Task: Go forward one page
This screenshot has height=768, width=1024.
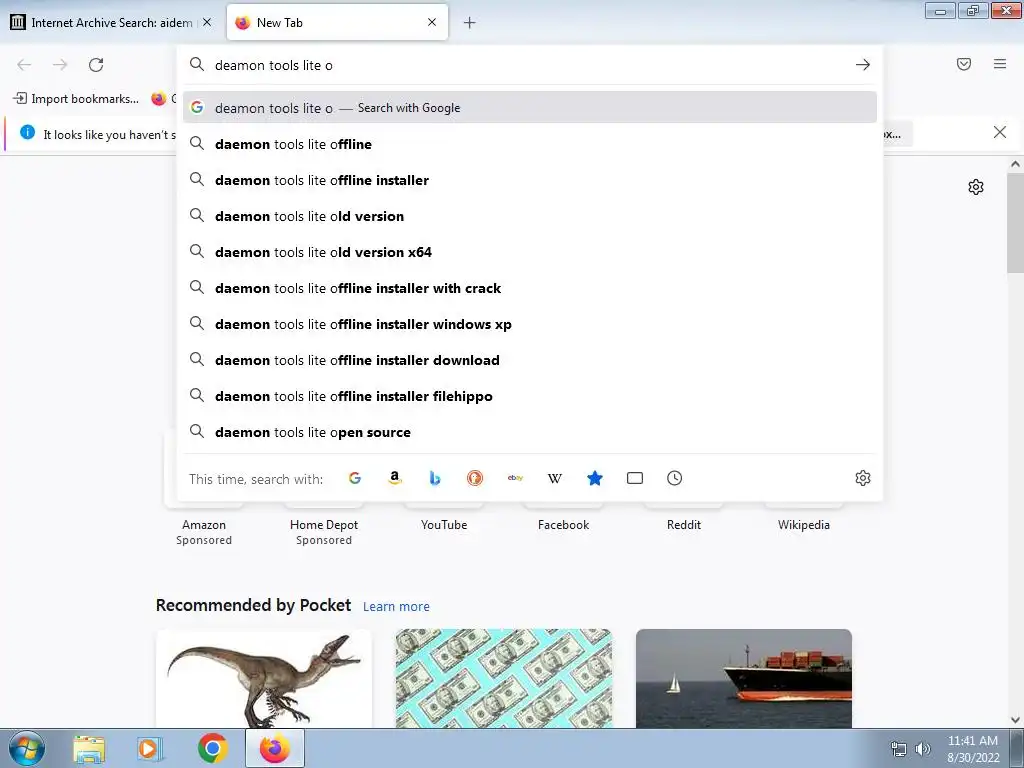Action: (x=60, y=65)
